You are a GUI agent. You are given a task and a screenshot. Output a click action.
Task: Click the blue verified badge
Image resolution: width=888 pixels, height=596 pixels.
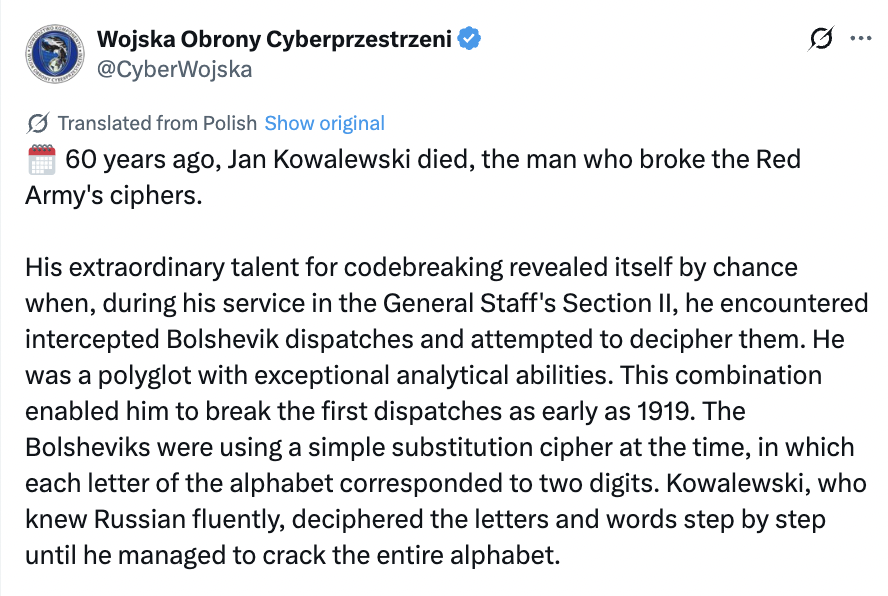pyautogui.click(x=470, y=39)
